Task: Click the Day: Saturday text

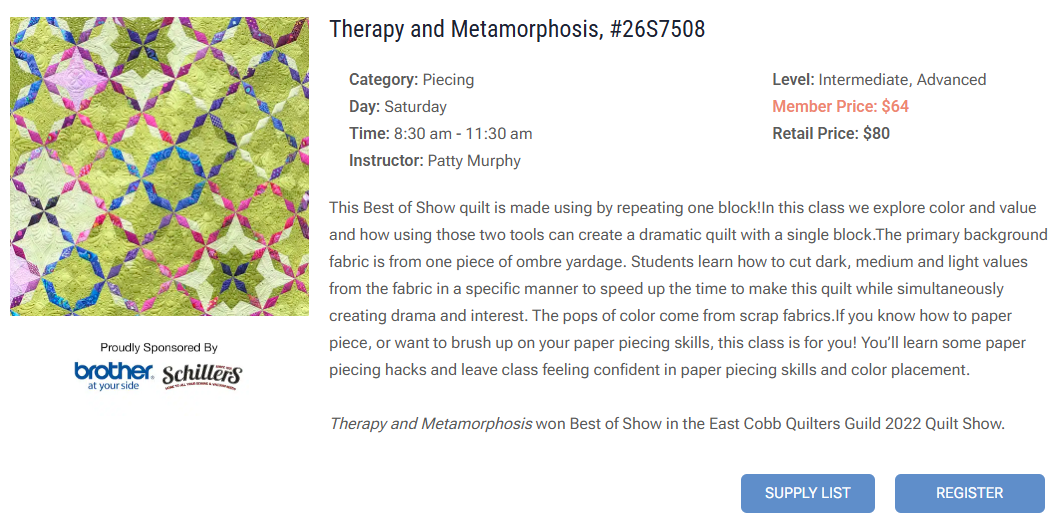Action: coord(397,107)
